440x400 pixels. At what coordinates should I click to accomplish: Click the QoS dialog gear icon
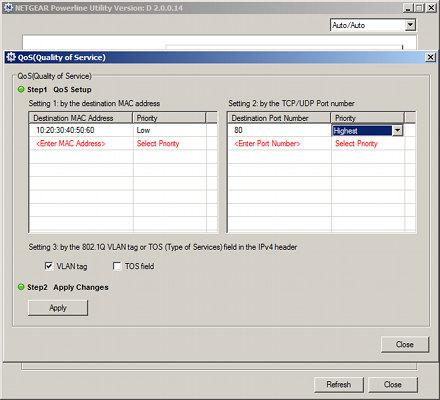[x=11, y=57]
